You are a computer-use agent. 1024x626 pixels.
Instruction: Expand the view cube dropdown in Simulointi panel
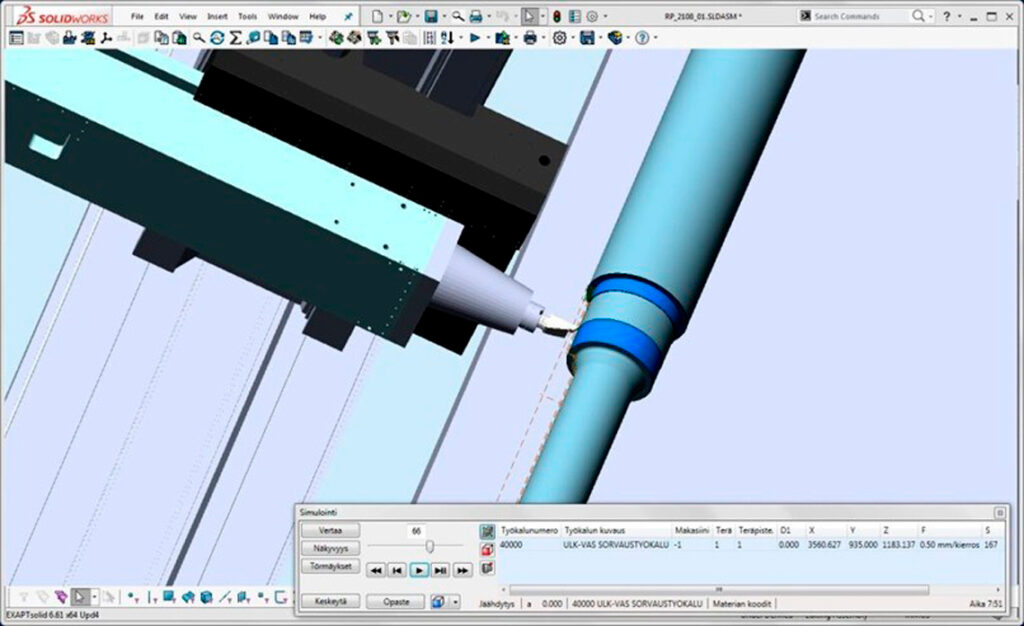click(455, 602)
